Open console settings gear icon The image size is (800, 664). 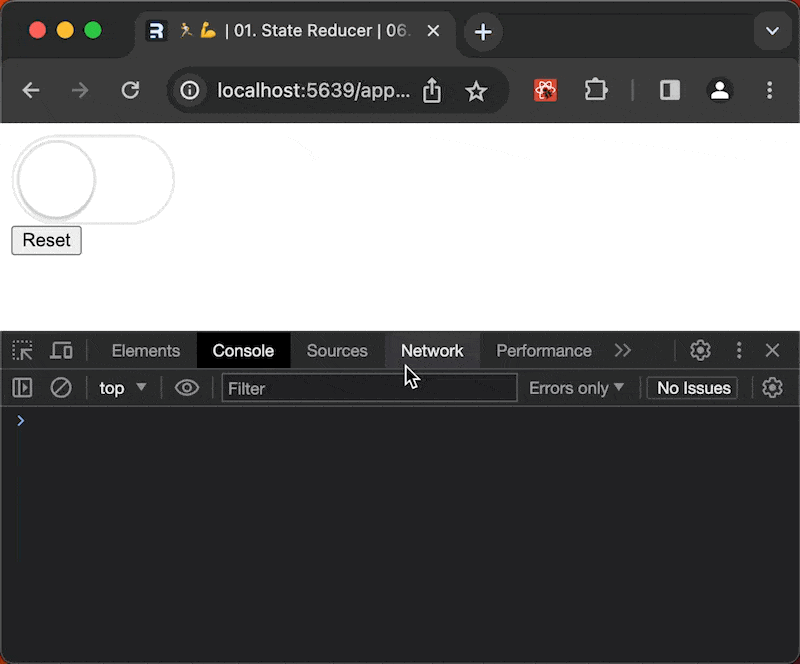coord(772,388)
